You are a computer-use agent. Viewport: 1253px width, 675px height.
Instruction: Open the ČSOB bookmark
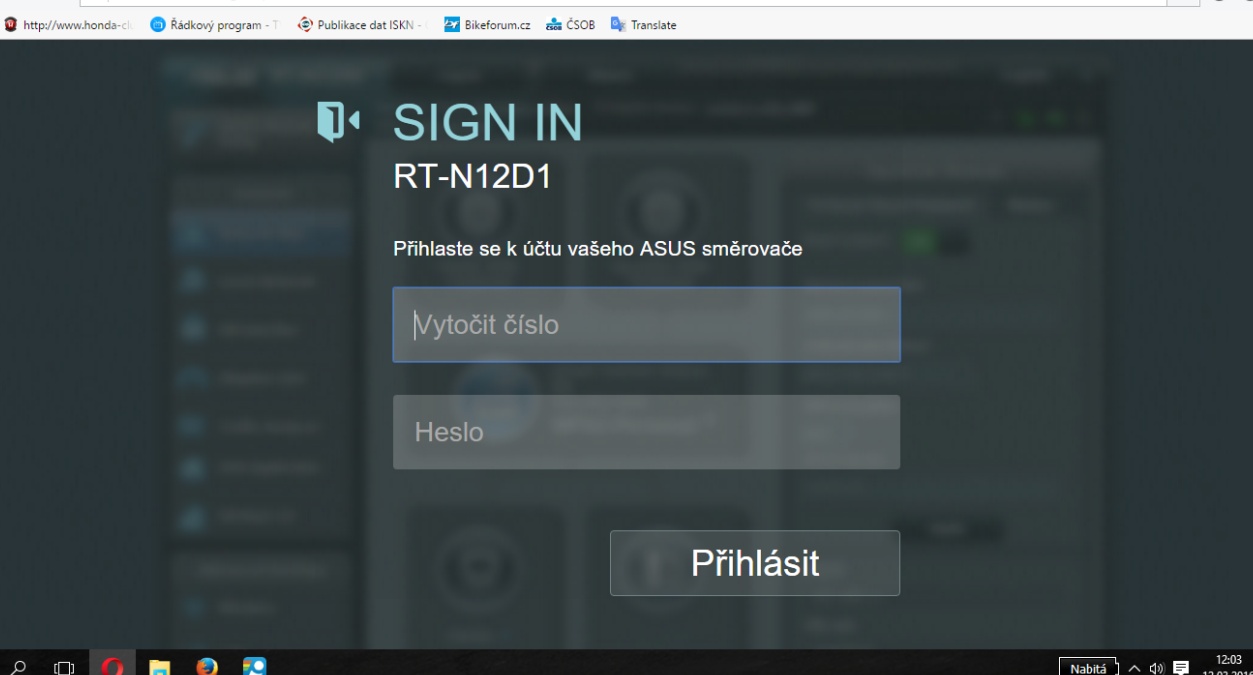(x=570, y=25)
